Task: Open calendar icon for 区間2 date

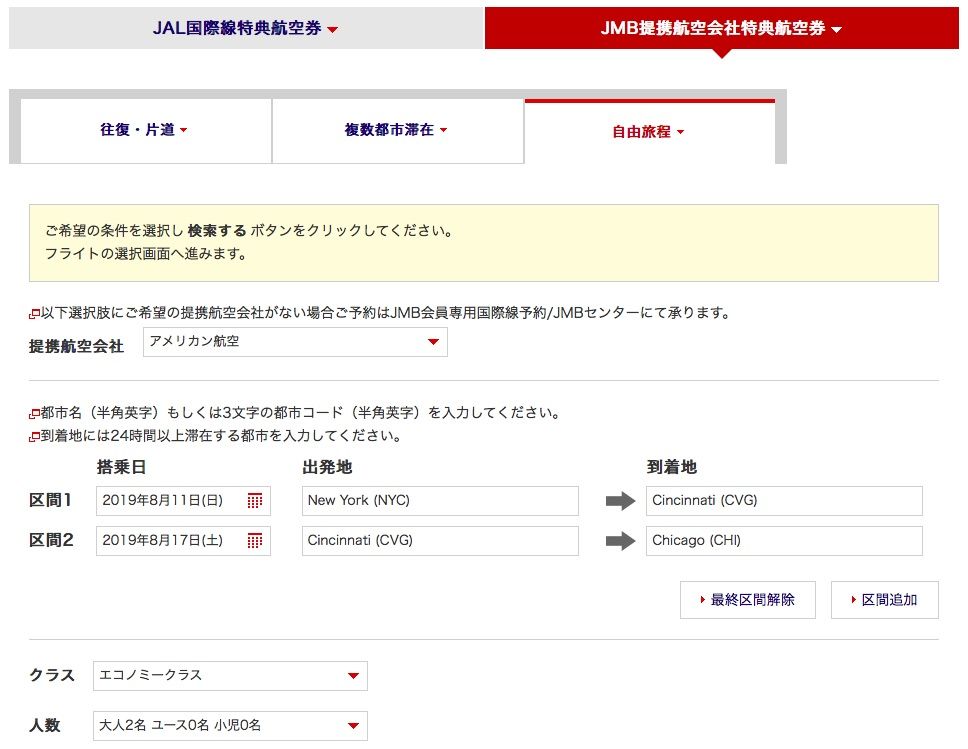Action: [x=254, y=541]
